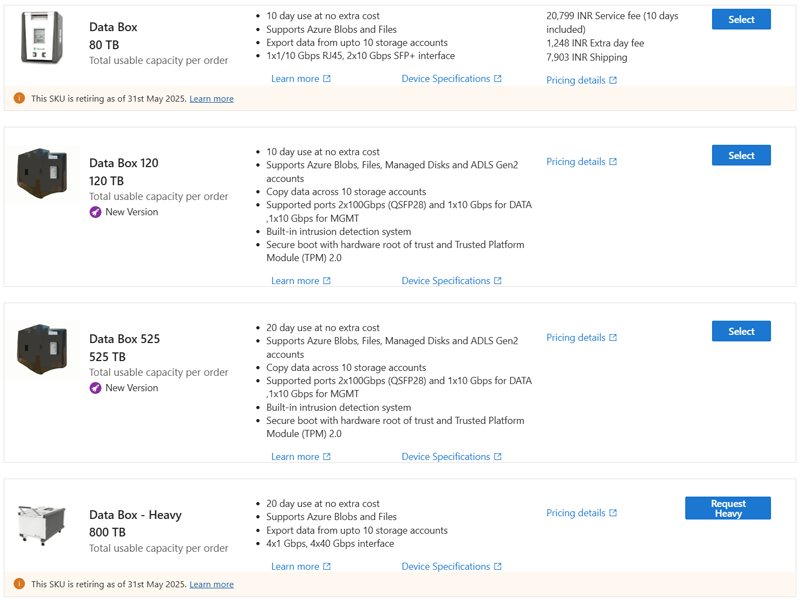View Pricing details for Data Box 120
The height and width of the screenshot is (602, 800).
[x=581, y=162]
